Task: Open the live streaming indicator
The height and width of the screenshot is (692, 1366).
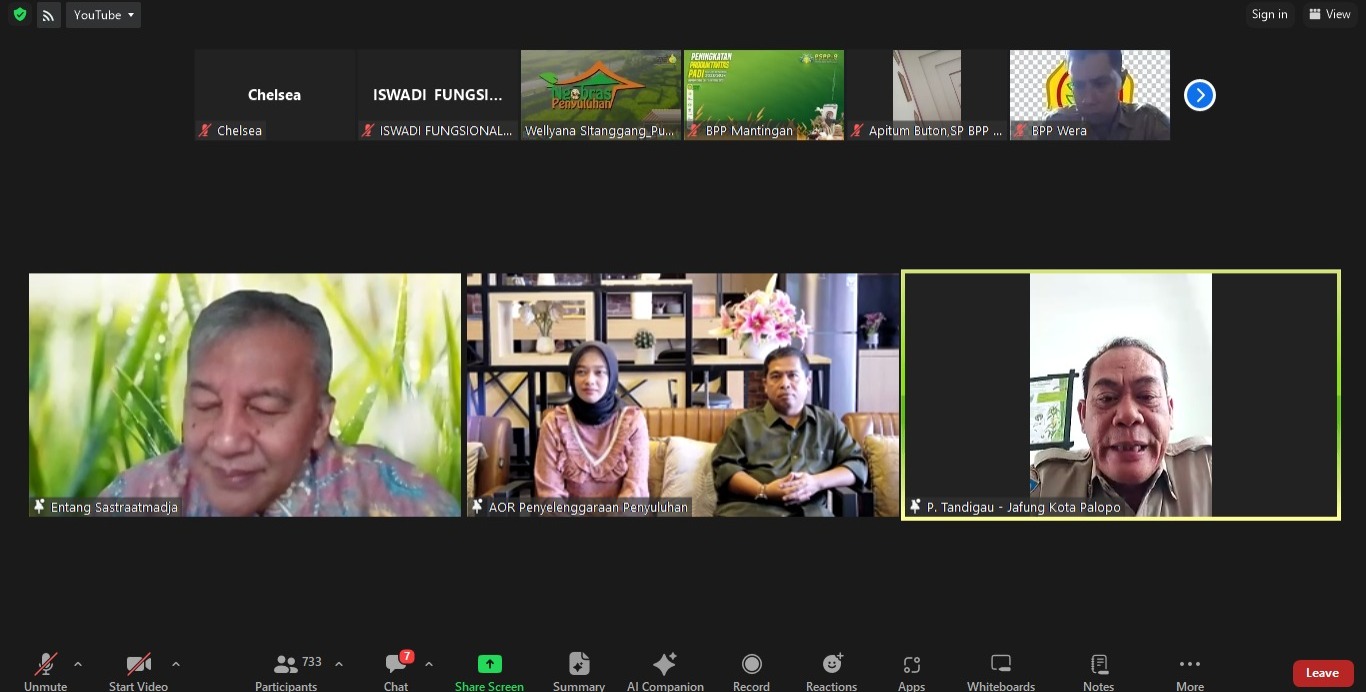Action: pos(48,14)
